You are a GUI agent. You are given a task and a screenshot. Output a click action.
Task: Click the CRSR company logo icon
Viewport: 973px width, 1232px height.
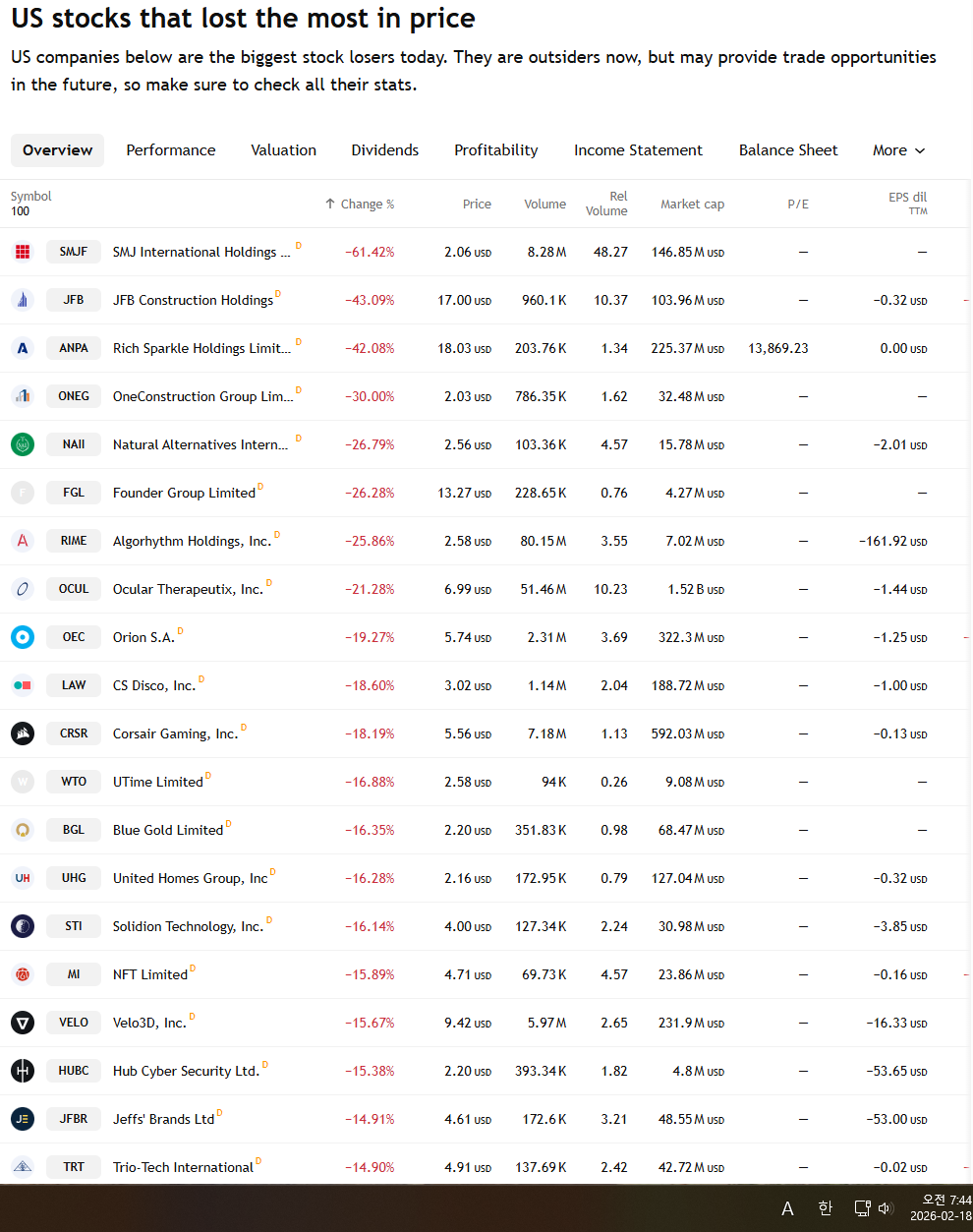point(23,733)
